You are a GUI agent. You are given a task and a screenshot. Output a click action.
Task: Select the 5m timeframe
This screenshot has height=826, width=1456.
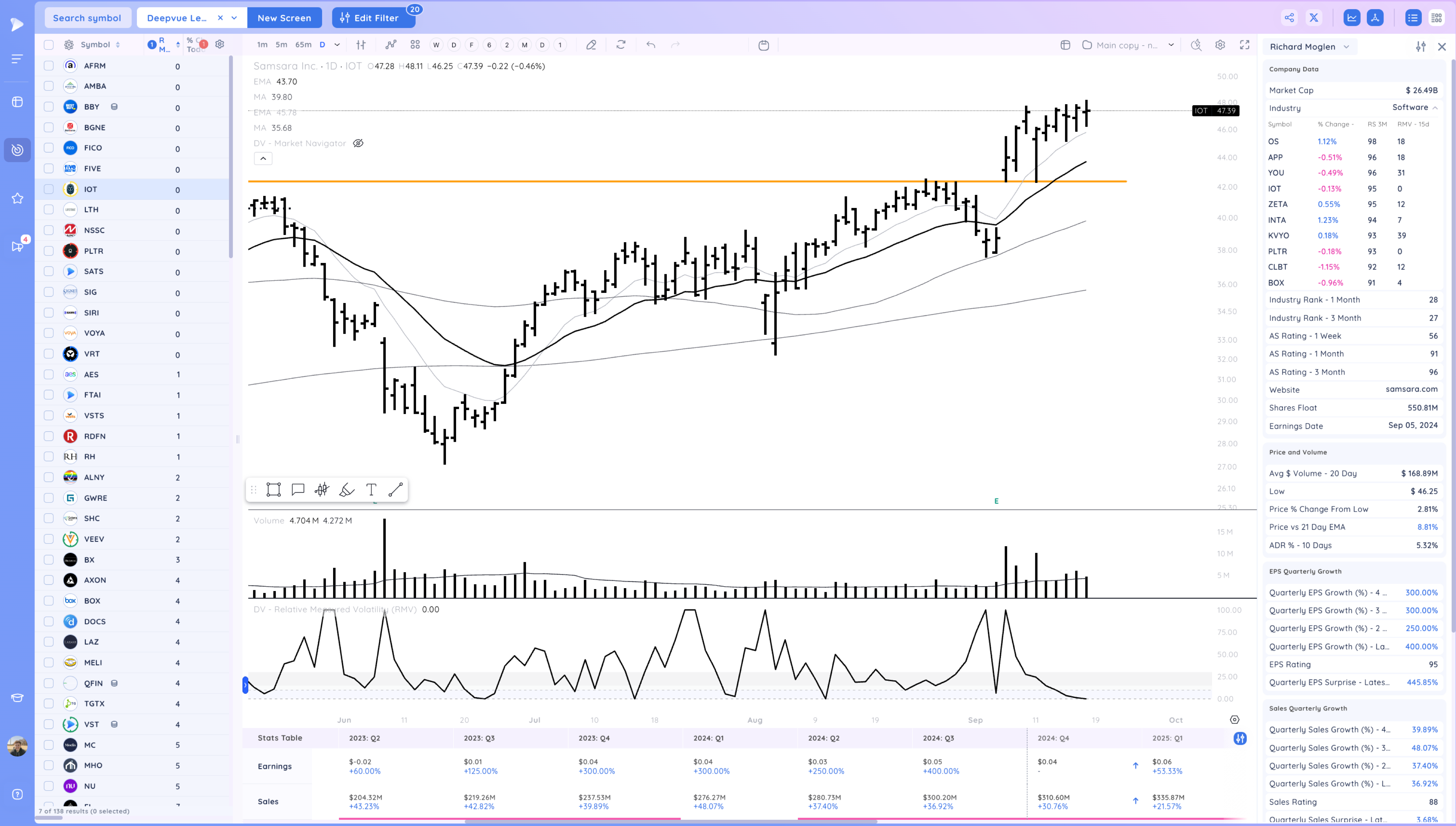(281, 45)
